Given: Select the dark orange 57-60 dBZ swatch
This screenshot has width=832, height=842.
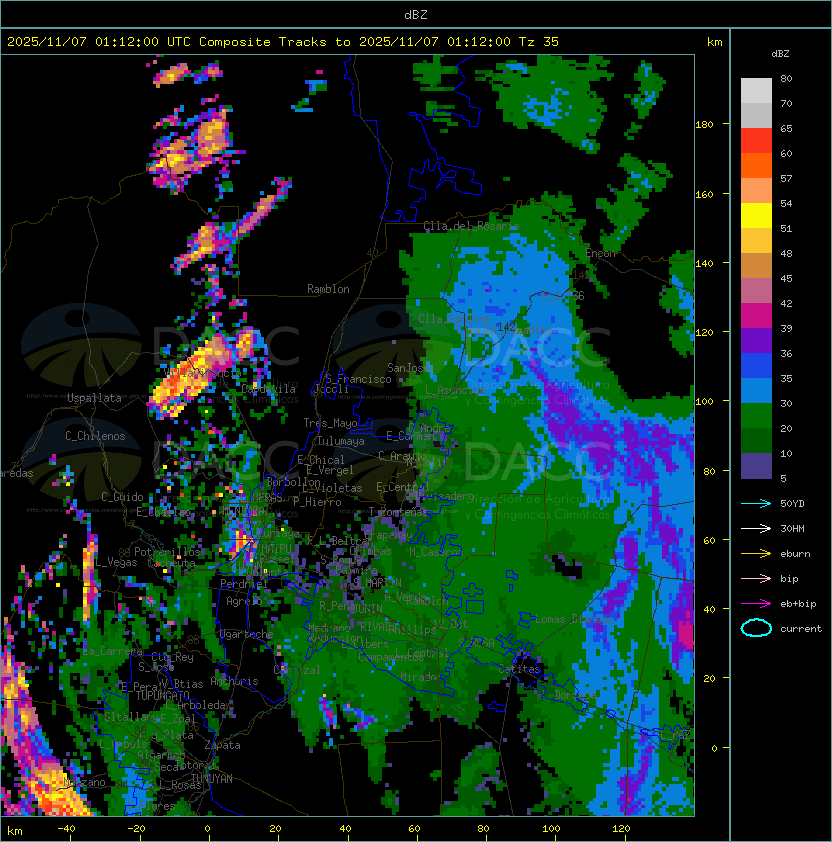Looking at the screenshot, I should (756, 165).
